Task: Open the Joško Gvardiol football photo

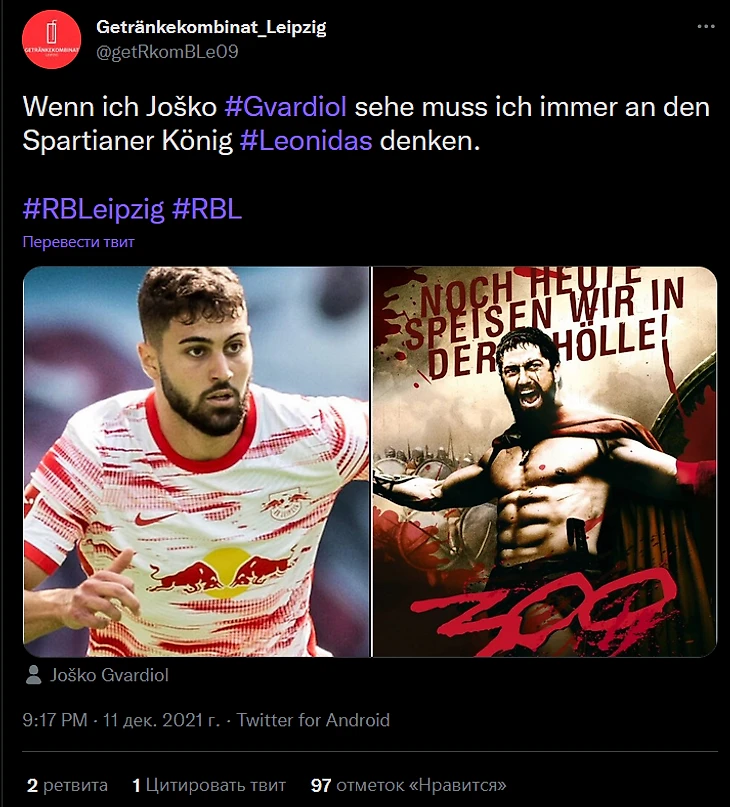Action: 196,462
